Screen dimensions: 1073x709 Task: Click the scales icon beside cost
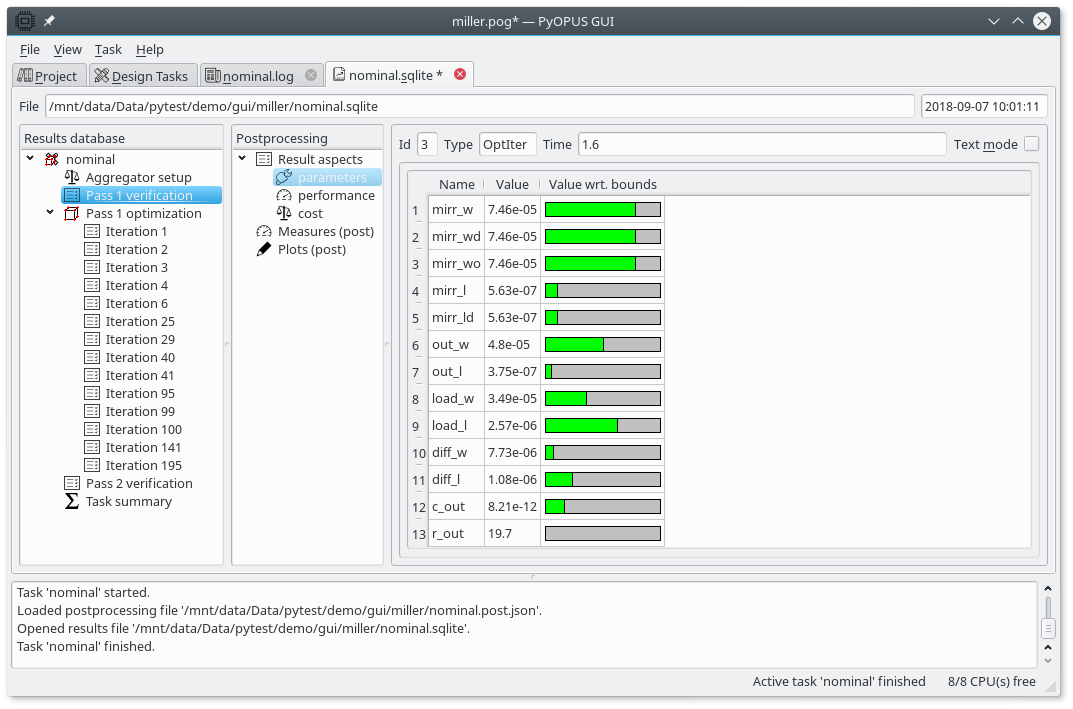point(284,213)
